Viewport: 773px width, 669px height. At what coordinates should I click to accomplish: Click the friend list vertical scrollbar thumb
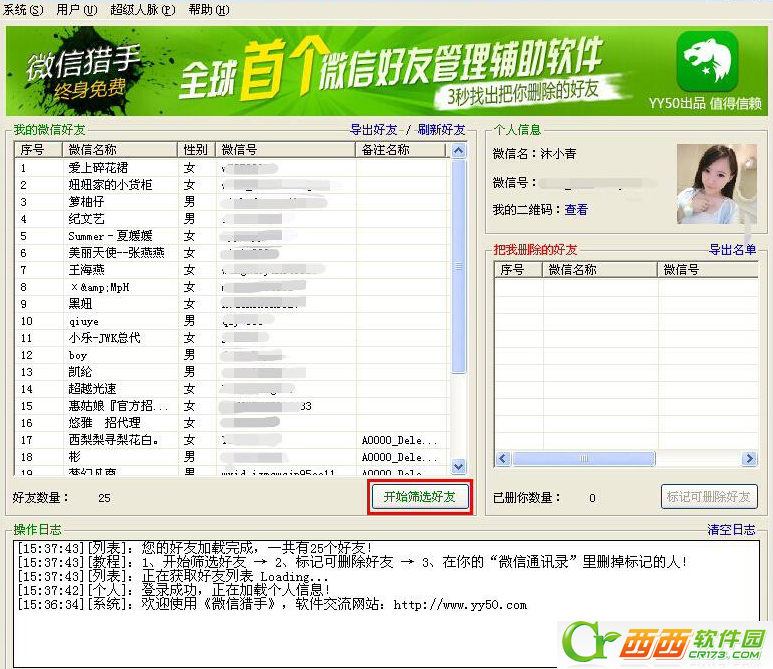point(458,266)
